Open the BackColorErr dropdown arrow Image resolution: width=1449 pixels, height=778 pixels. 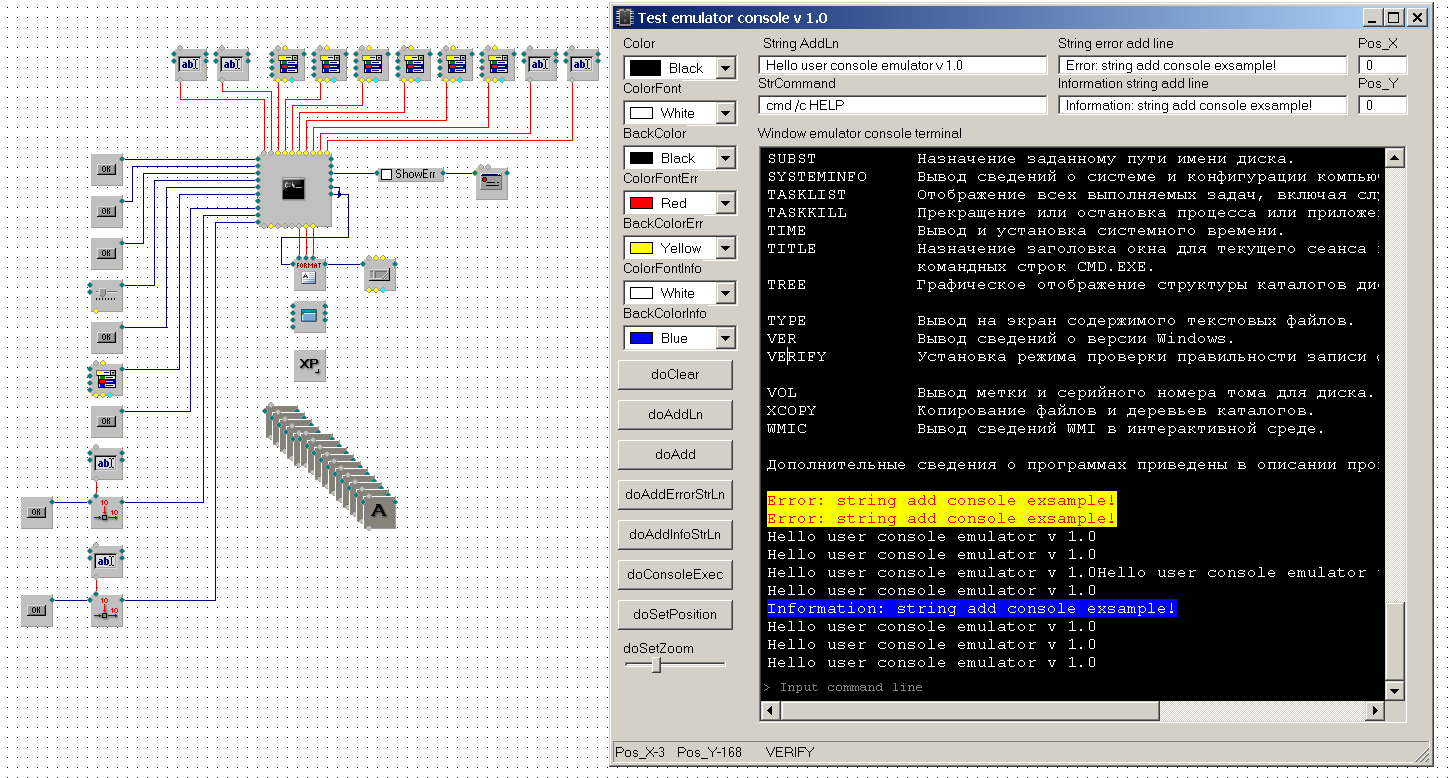point(725,248)
